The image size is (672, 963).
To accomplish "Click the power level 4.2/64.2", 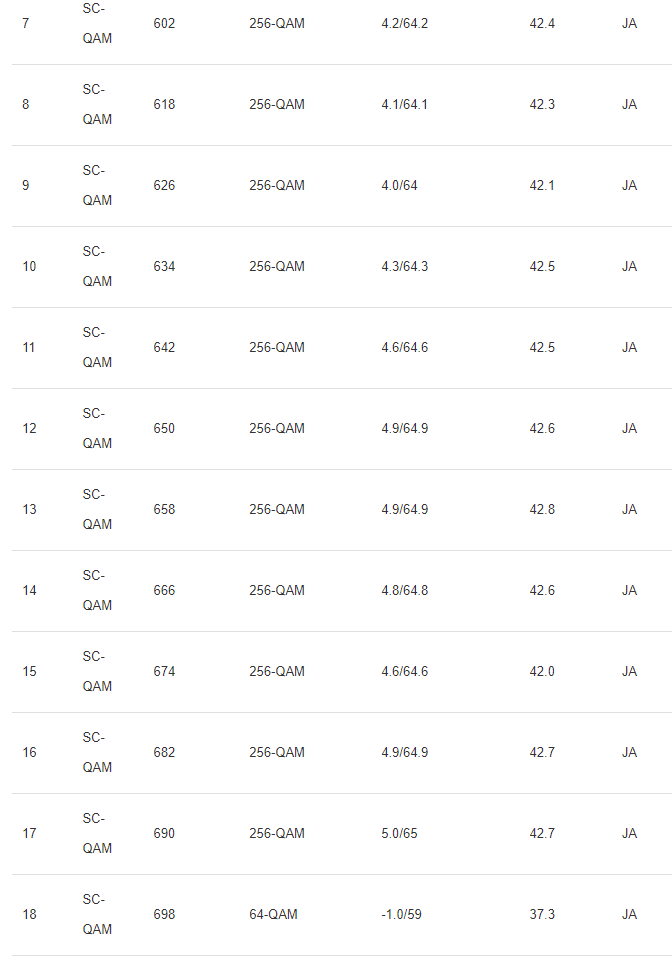I will coord(404,23).
